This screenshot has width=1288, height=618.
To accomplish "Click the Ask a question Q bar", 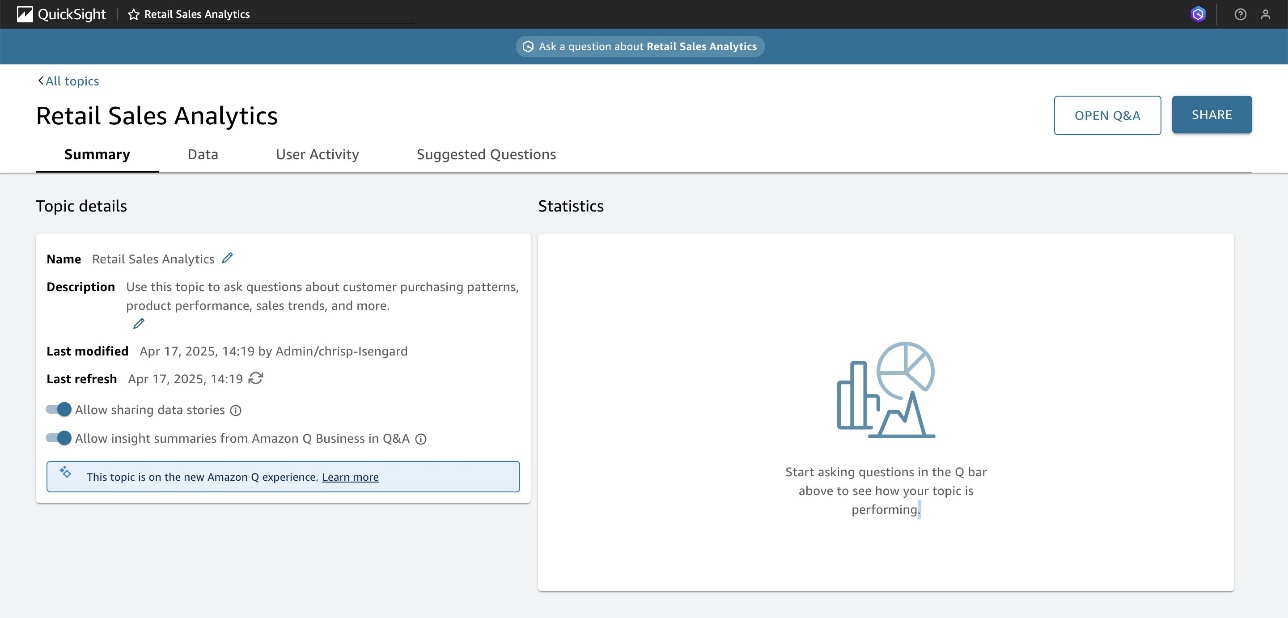I will [x=640, y=47].
